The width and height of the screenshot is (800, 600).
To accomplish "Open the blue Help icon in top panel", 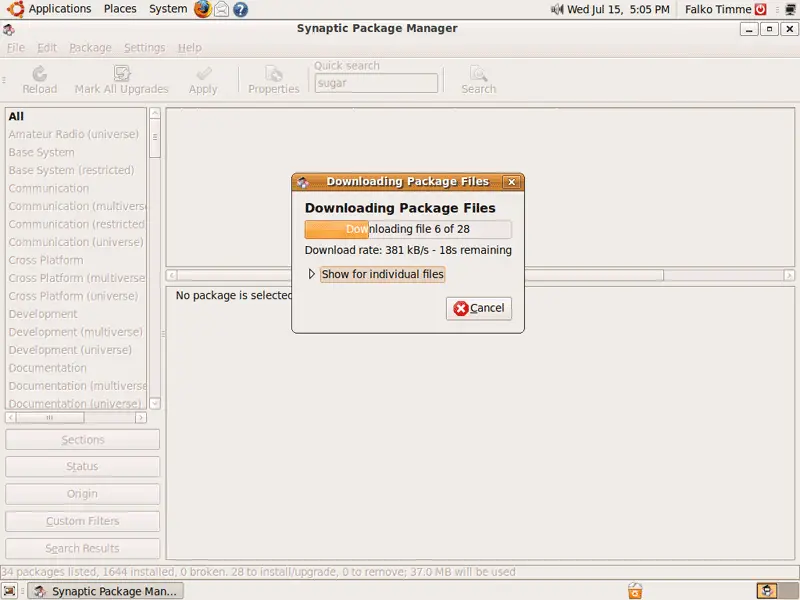I will tap(241, 9).
